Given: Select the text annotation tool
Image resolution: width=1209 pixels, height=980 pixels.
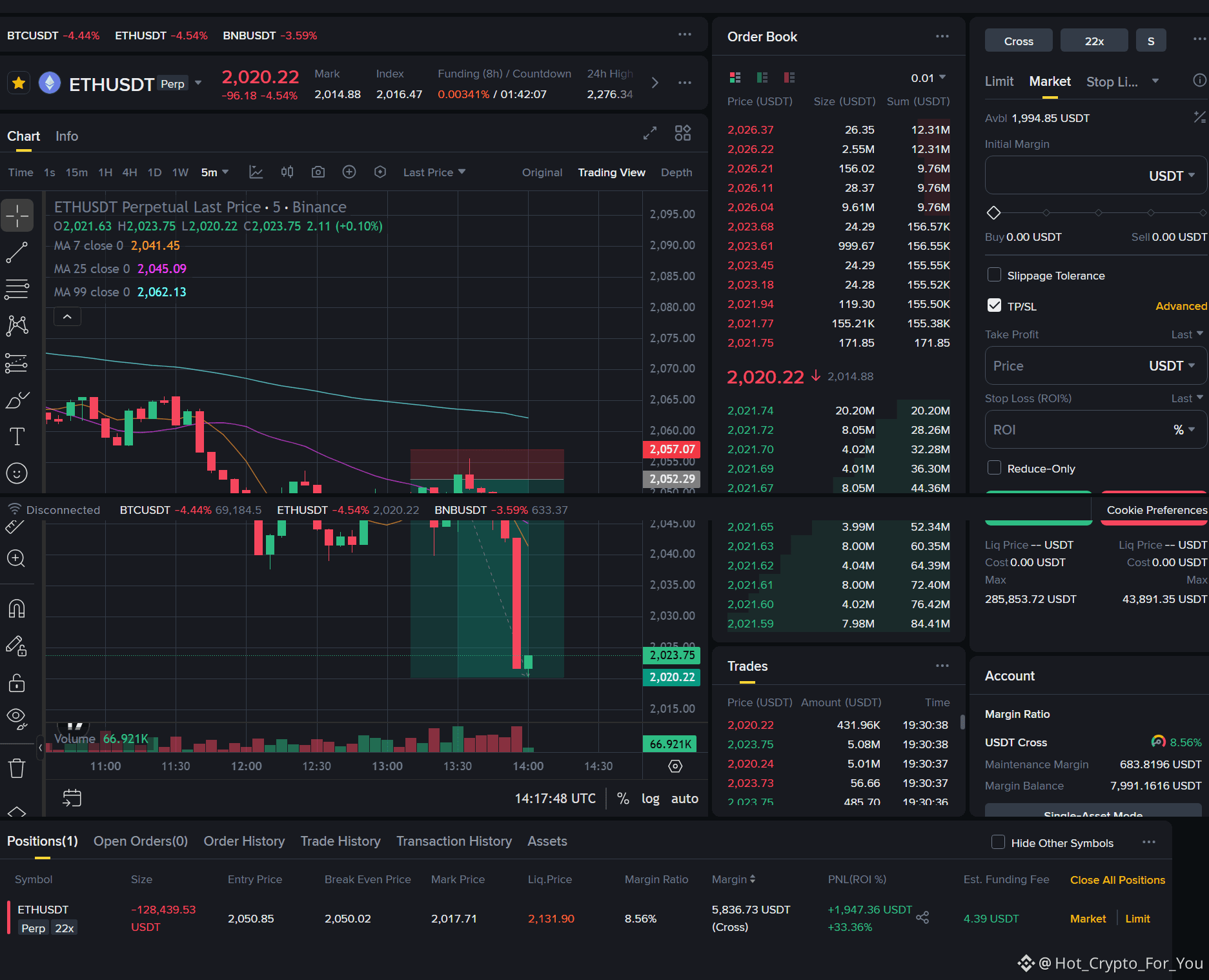Looking at the screenshot, I should 17,436.
